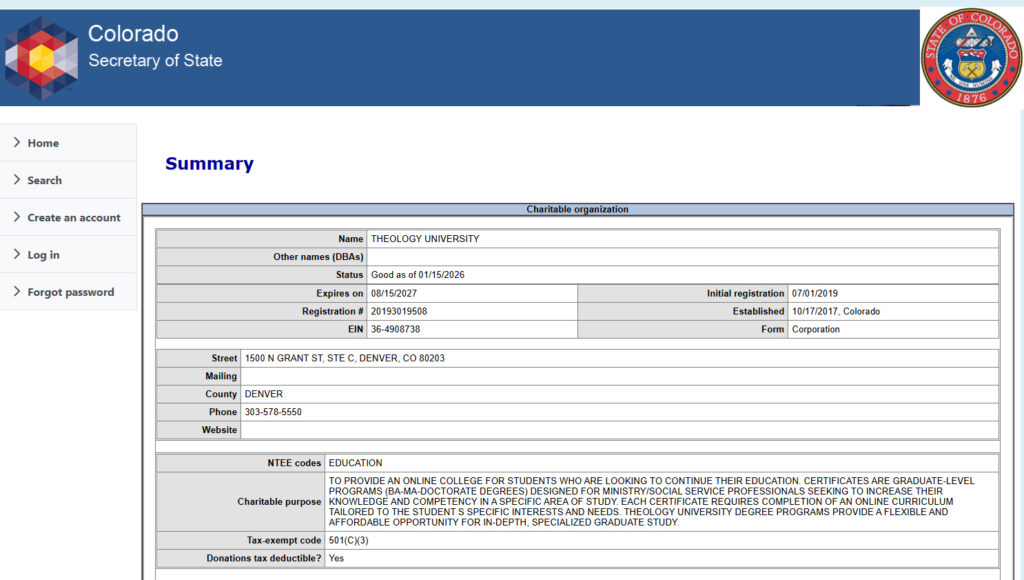
Task: Click the registration number 20193019508
Action: pyautogui.click(x=406, y=312)
